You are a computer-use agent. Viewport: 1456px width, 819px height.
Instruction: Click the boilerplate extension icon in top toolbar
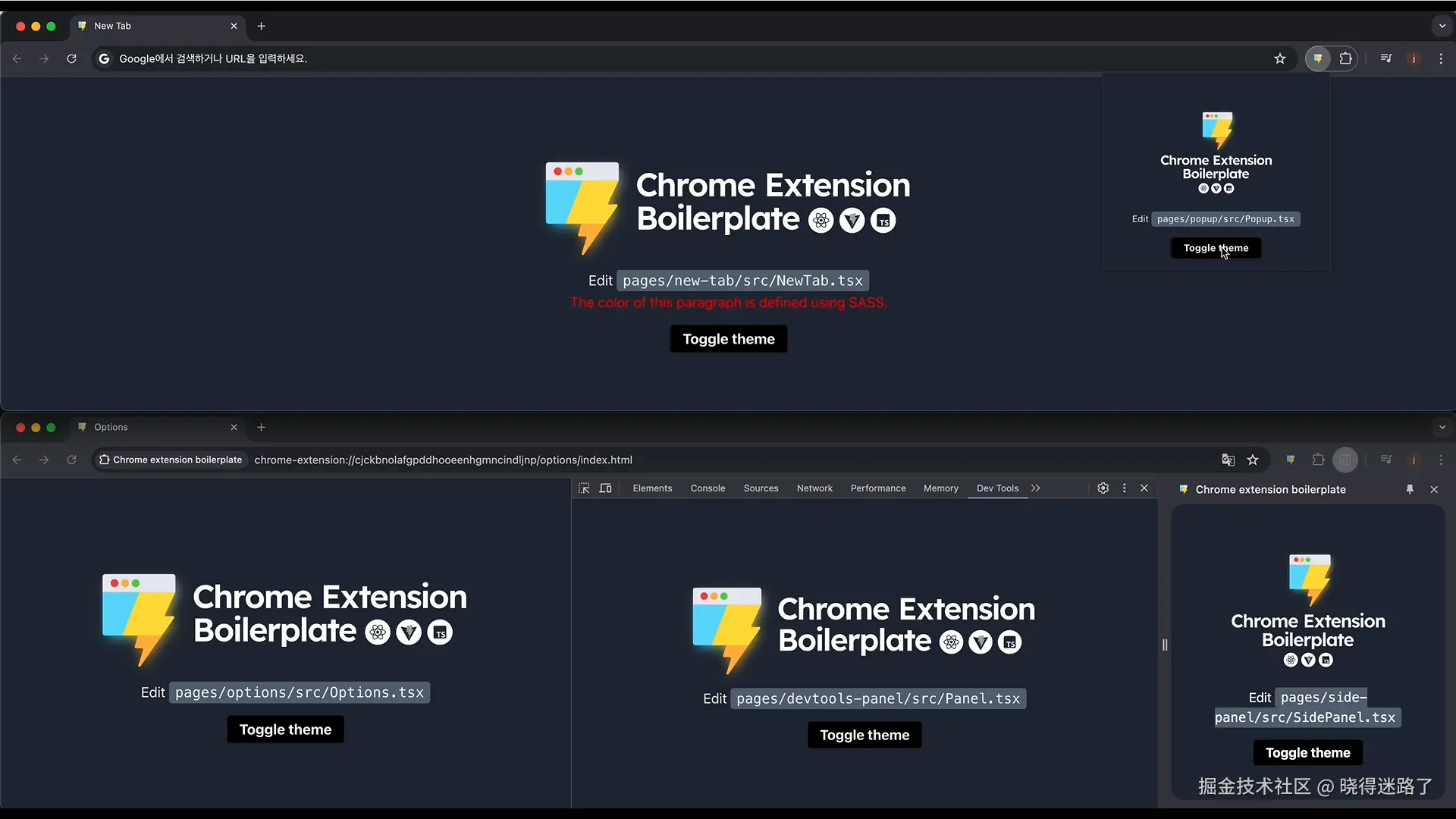pos(1318,58)
